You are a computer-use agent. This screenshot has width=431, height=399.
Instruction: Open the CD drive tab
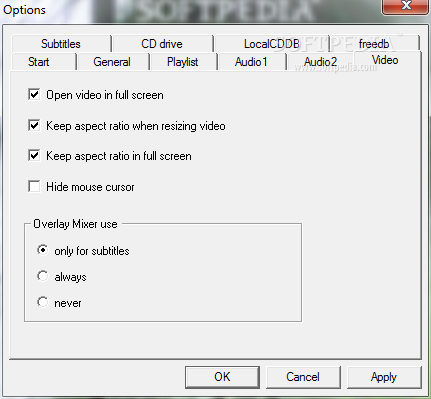162,44
